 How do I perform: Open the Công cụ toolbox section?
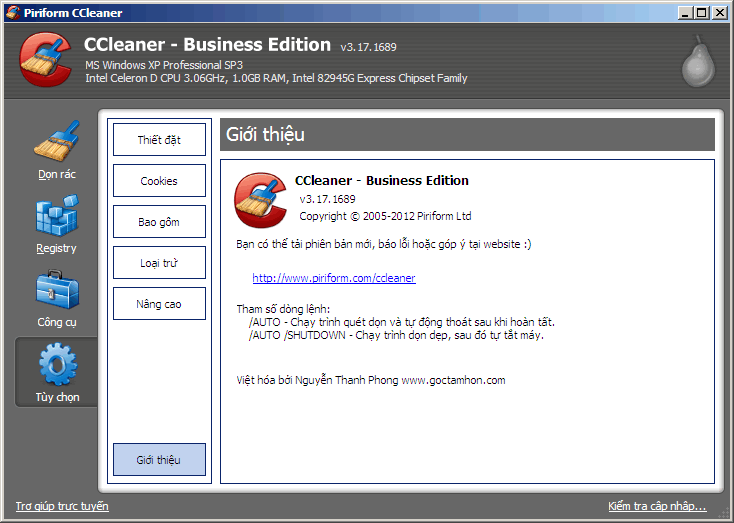pos(57,298)
